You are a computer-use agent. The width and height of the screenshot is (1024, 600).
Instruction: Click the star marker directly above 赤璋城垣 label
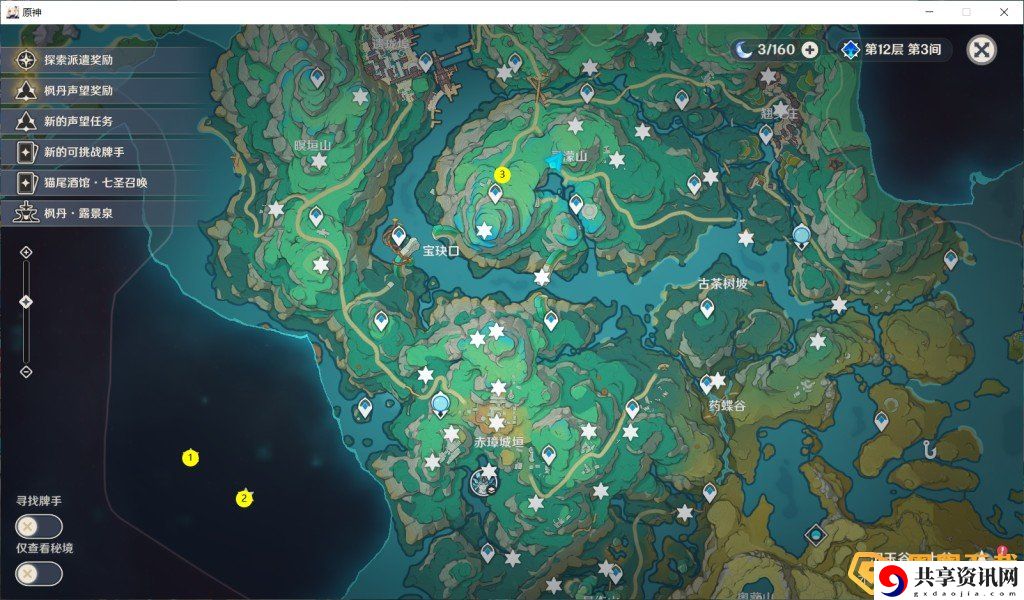click(x=497, y=422)
